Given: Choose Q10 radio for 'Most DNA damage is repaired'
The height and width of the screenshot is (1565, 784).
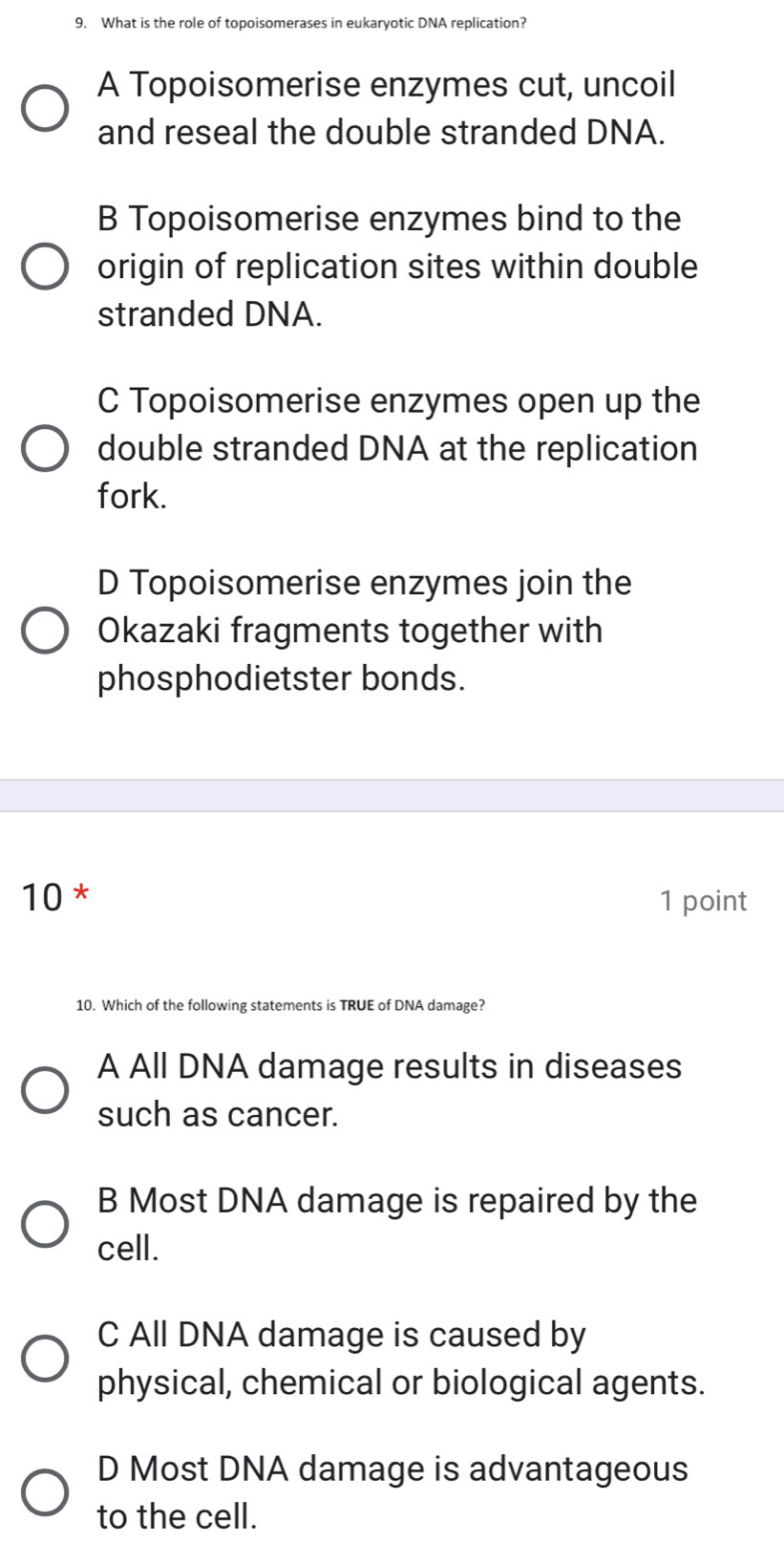Looking at the screenshot, I should coord(46,1225).
